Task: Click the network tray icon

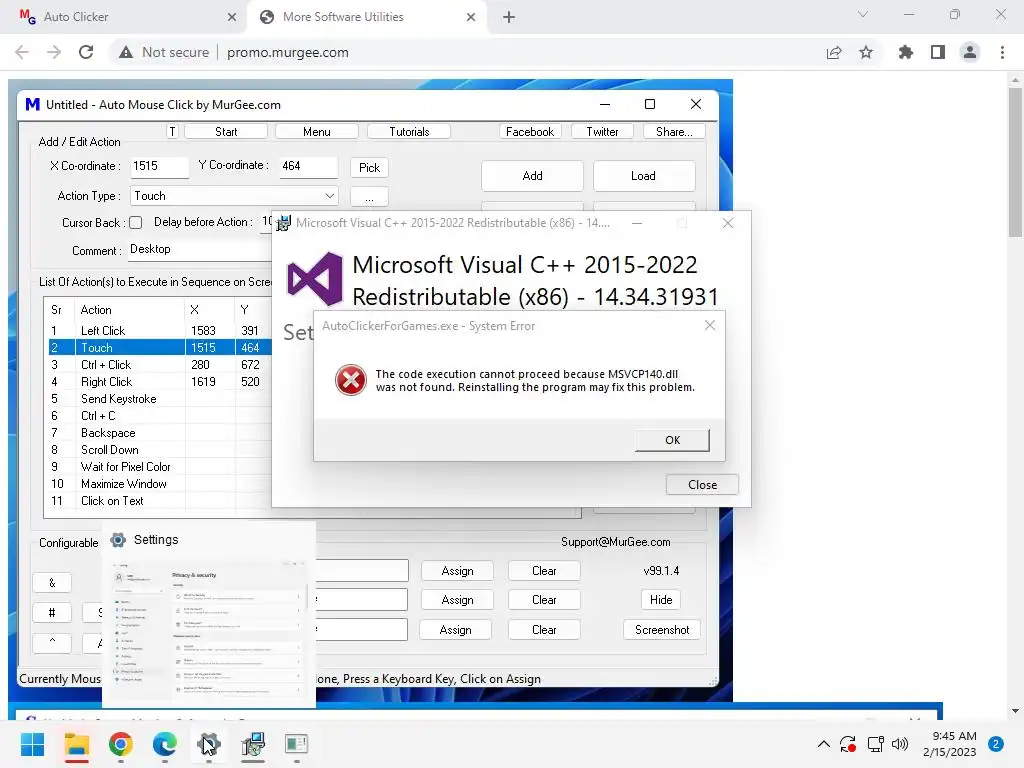Action: [x=875, y=744]
